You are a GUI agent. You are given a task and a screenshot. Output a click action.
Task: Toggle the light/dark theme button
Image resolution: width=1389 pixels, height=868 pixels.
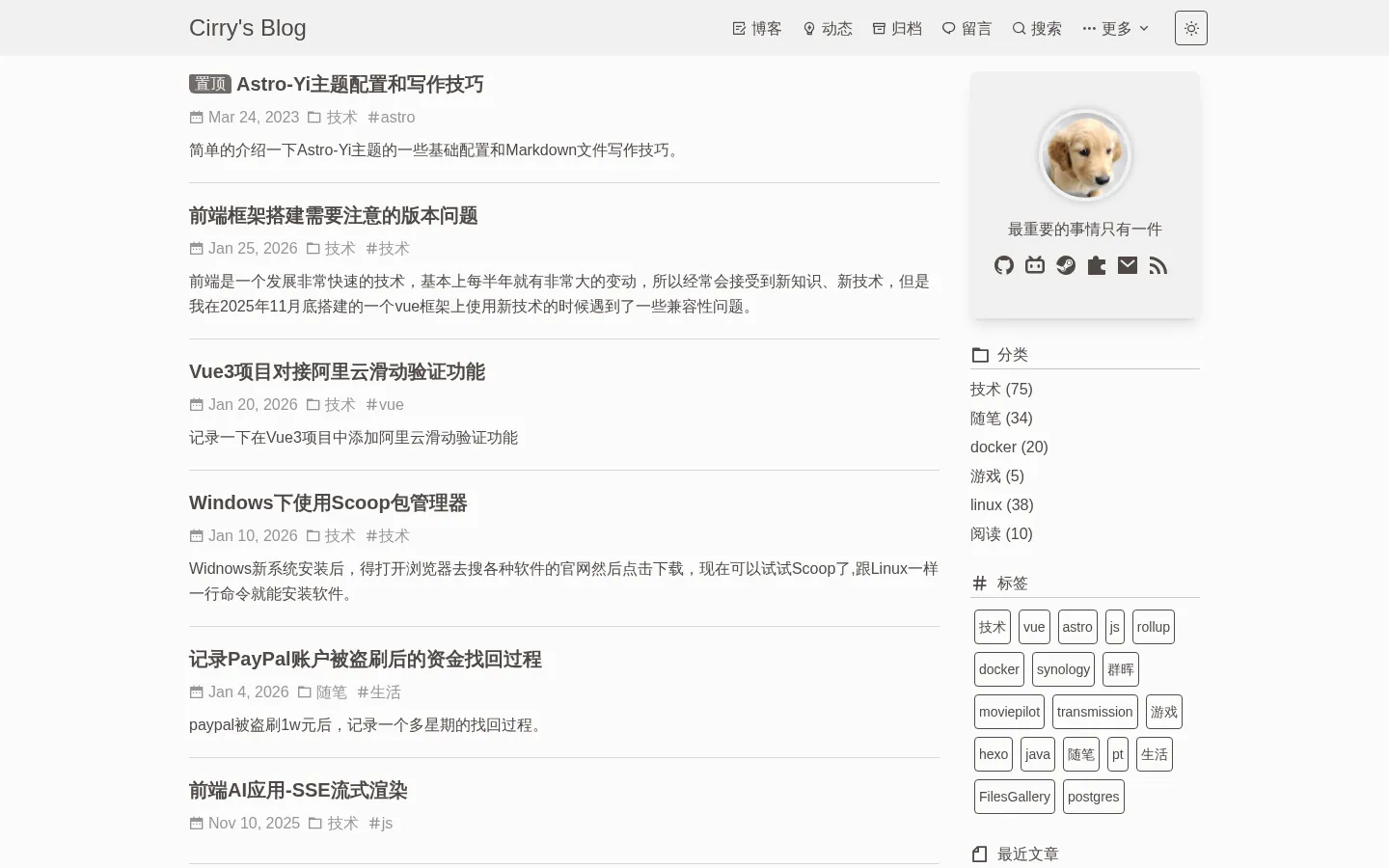coord(1191,28)
